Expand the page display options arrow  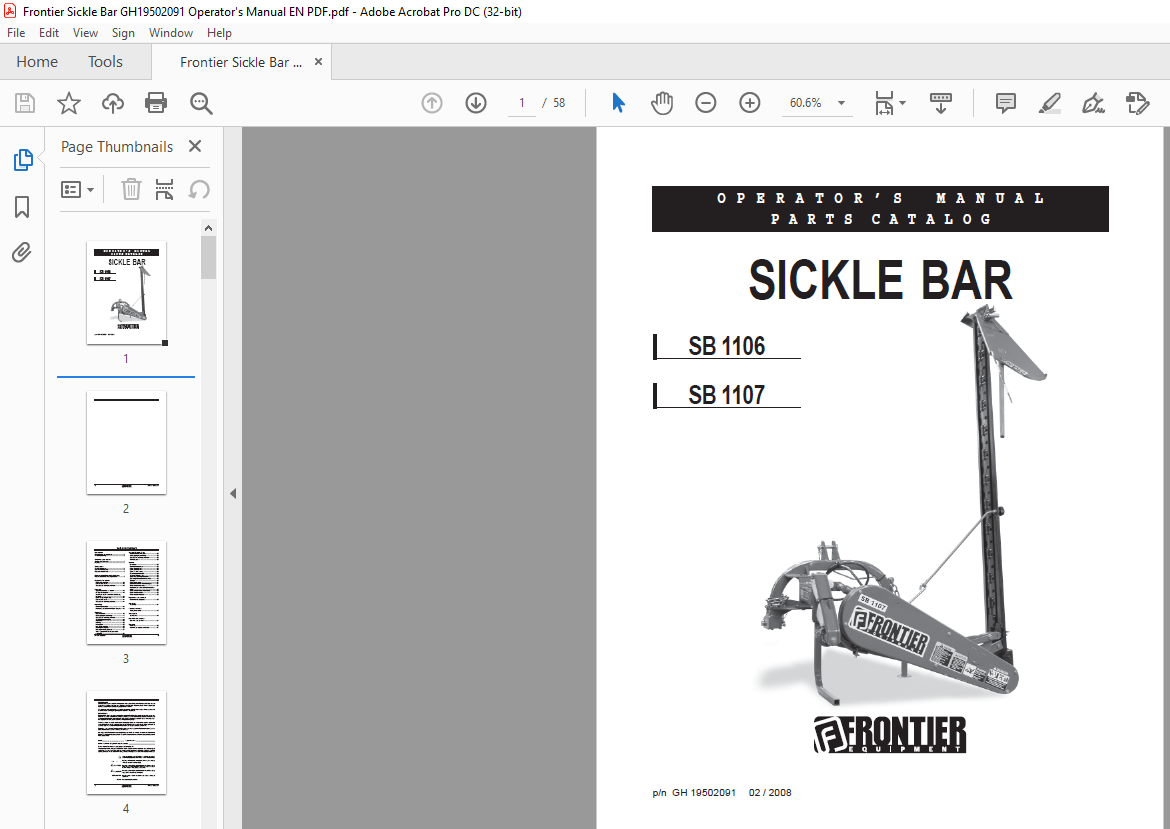902,103
